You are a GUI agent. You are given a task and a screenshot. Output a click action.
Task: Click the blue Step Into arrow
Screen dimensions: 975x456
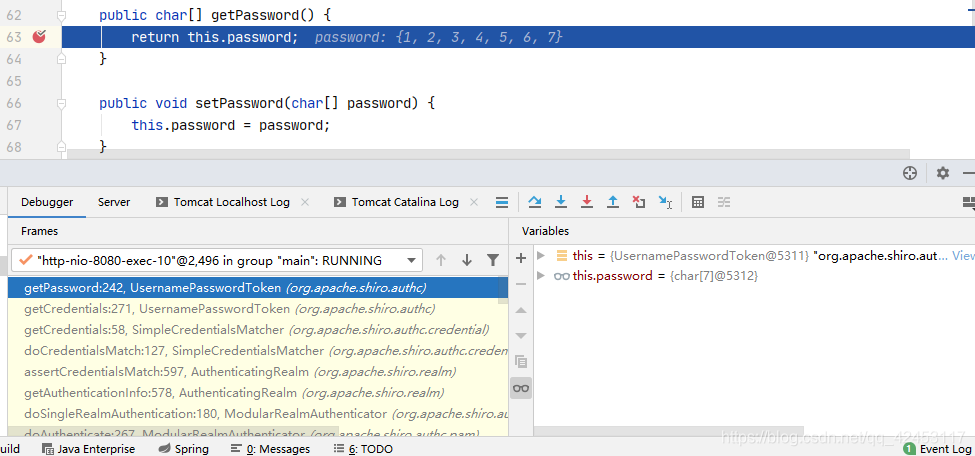pos(561,202)
